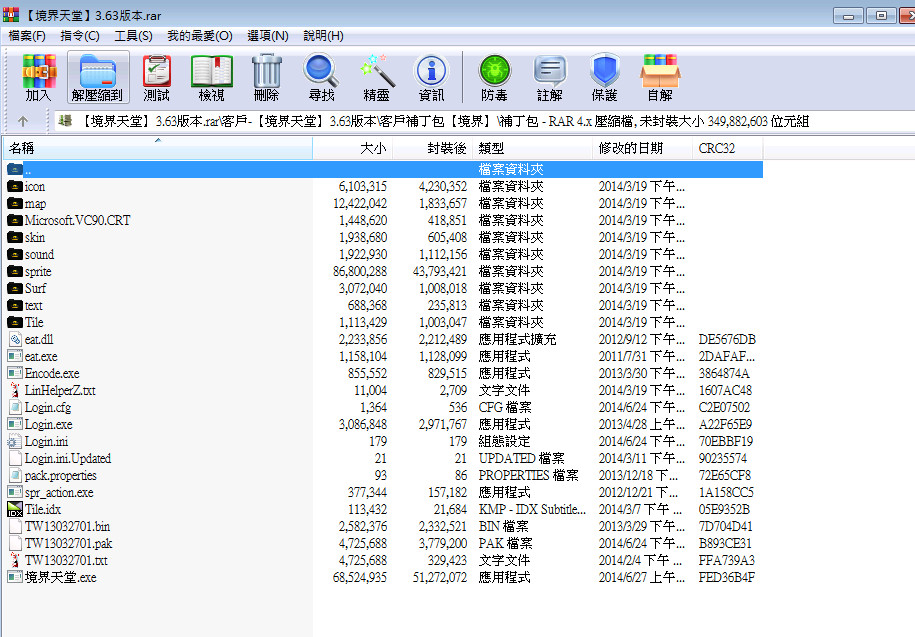Viewport: 915px width, 637px height.
Task: Open the 檔案(F) menu
Action: (x=27, y=36)
